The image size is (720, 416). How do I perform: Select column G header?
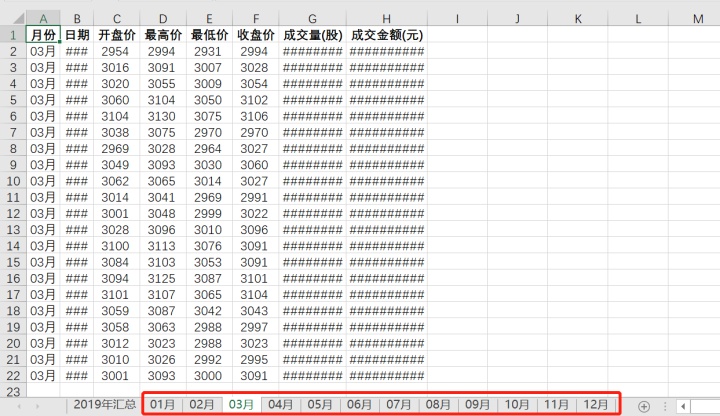(312, 19)
